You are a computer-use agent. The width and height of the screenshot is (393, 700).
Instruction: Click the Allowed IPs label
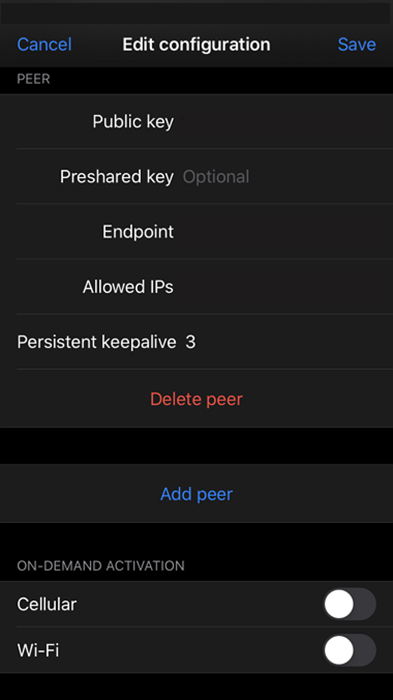tap(128, 287)
